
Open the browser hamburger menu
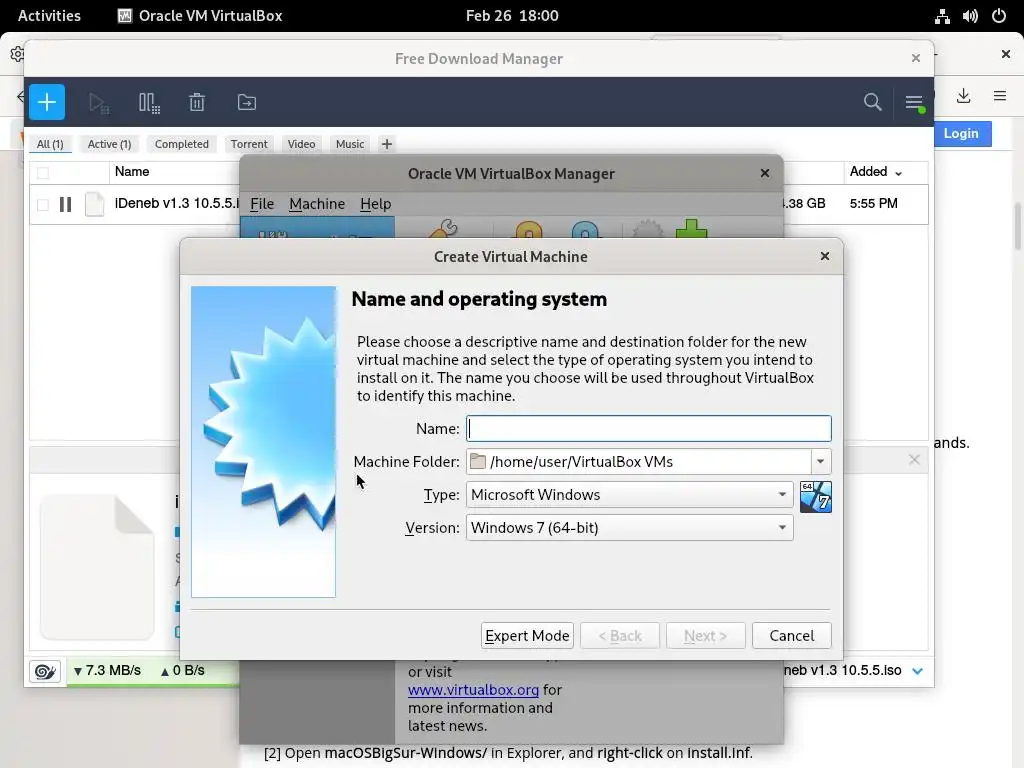(x=999, y=96)
